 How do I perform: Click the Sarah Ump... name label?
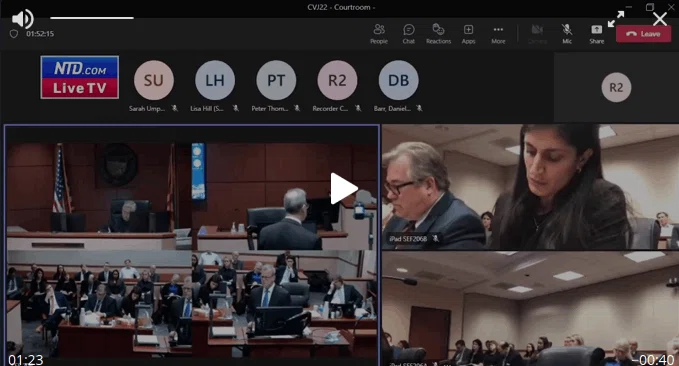click(147, 108)
